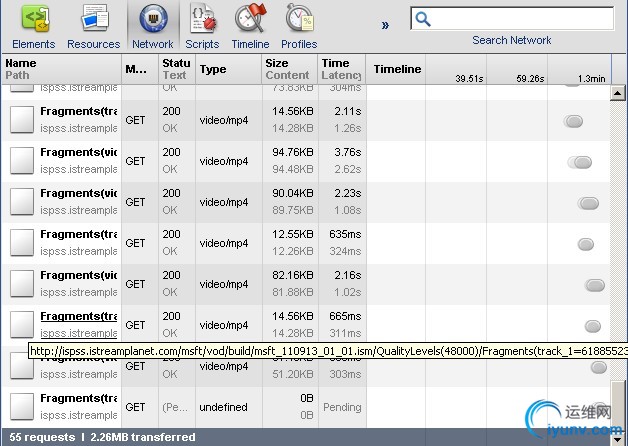Click file icon of 665ms request

click(x=22, y=325)
